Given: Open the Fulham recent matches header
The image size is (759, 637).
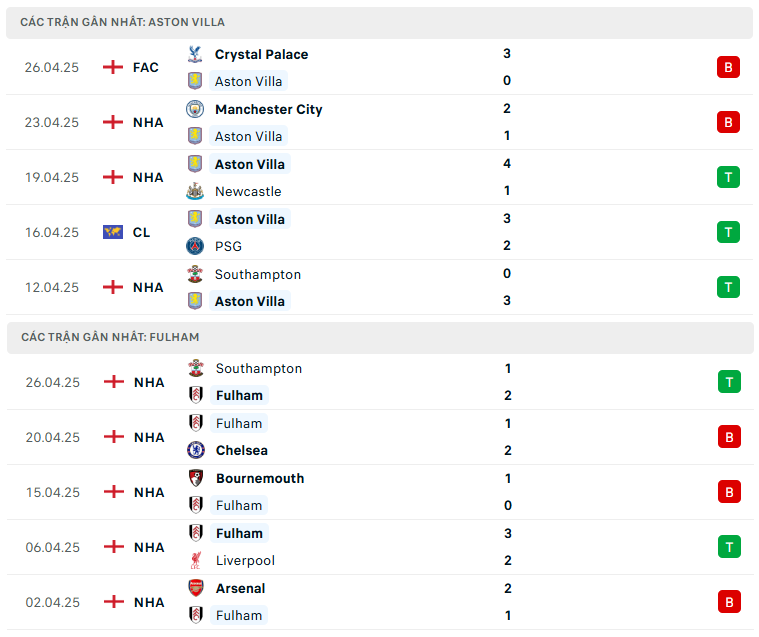Looking at the screenshot, I should tap(110, 337).
